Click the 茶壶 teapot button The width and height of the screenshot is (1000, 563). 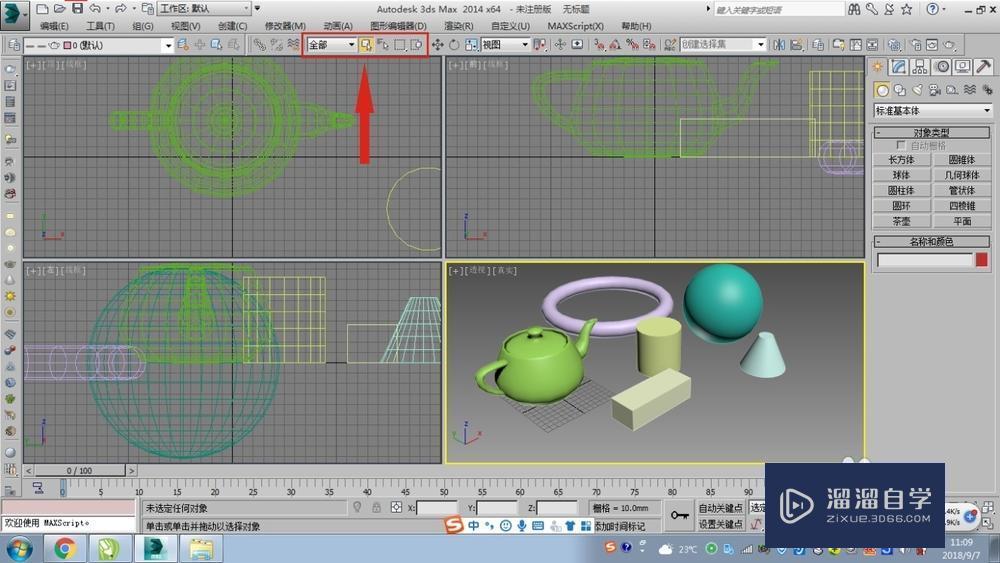click(901, 221)
